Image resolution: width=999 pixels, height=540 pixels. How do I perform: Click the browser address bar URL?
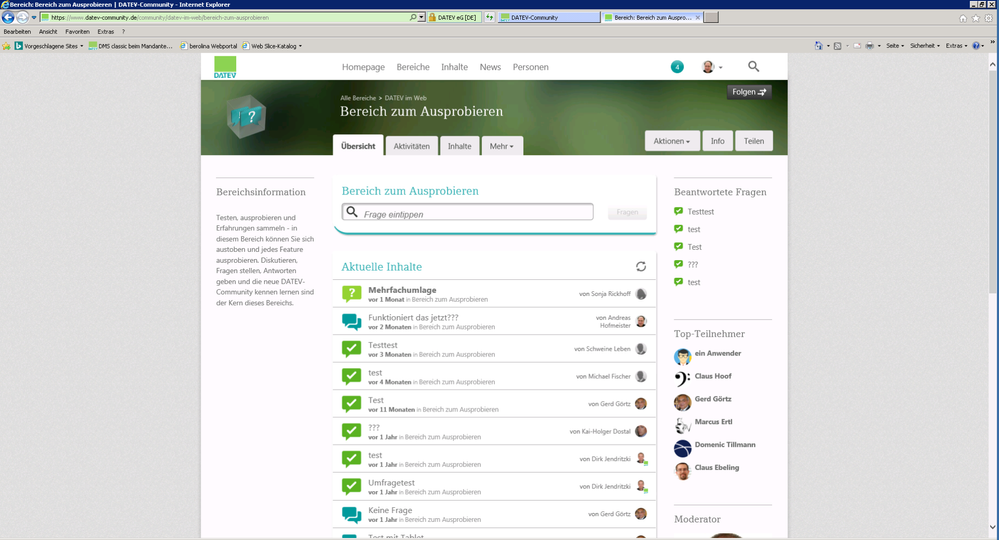click(x=223, y=18)
